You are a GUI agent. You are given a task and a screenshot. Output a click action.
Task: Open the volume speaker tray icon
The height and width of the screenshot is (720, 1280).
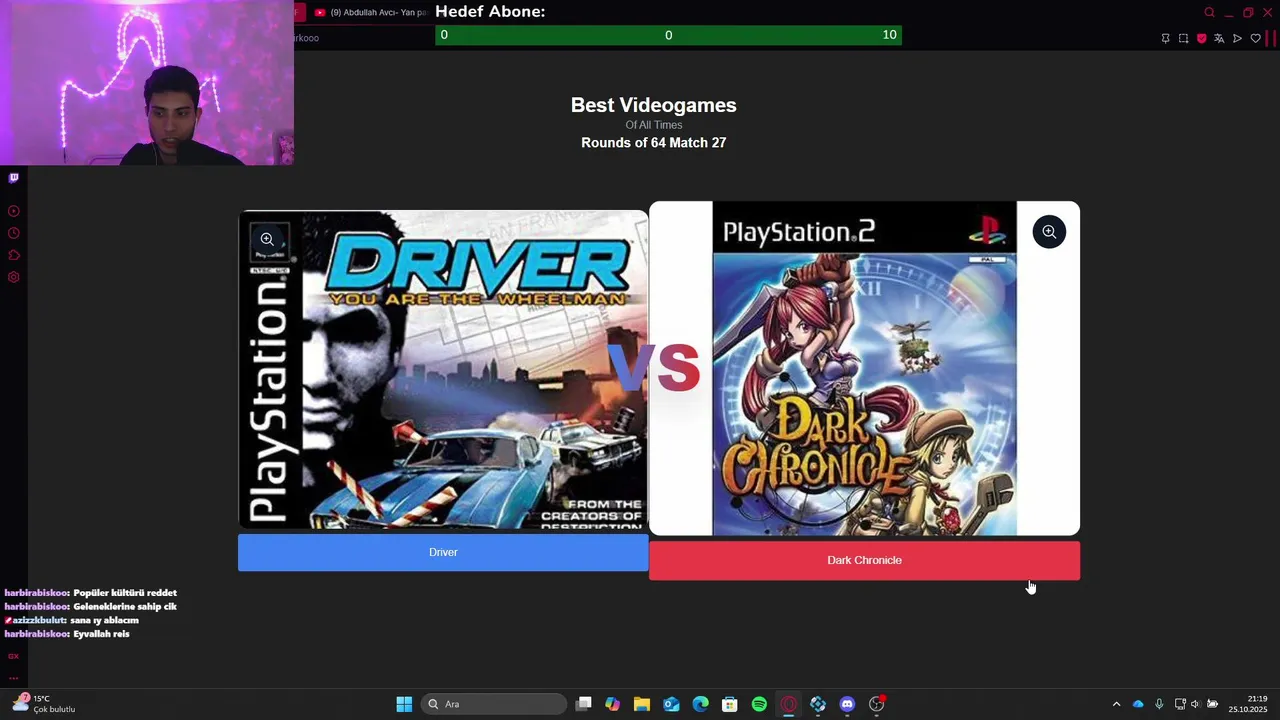pos(1195,704)
